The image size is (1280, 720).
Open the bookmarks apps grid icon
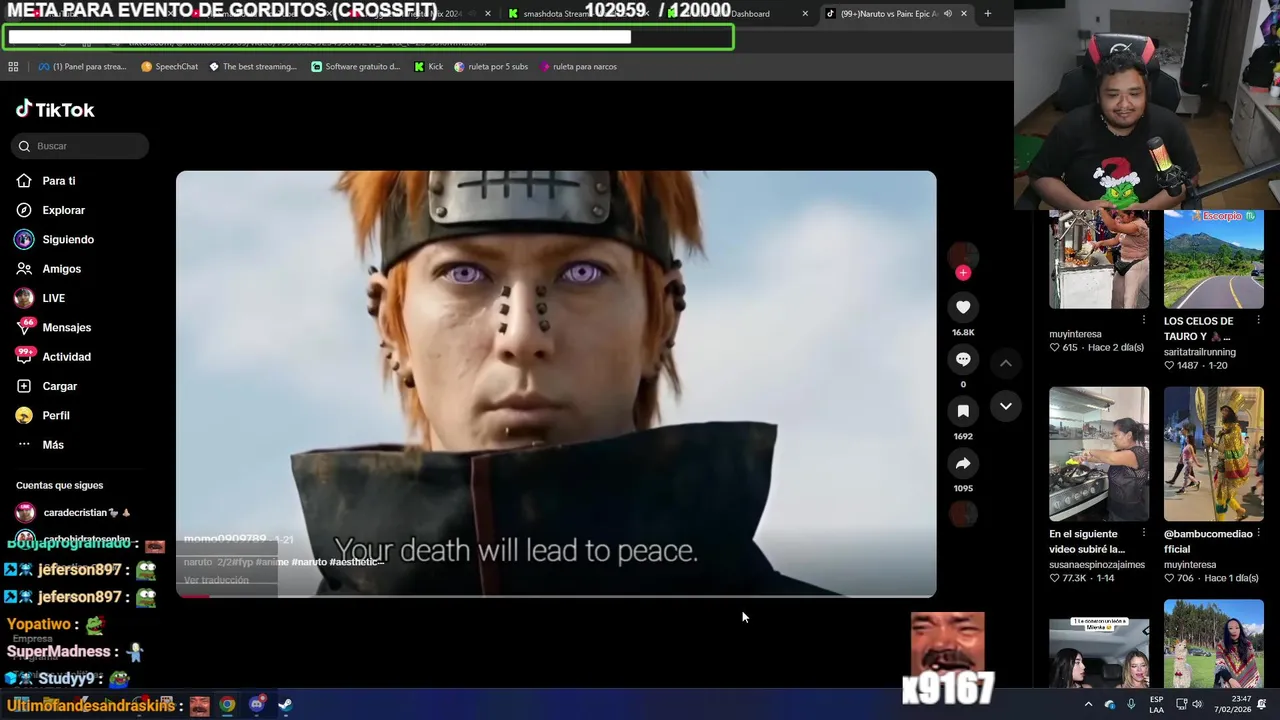tap(13, 67)
